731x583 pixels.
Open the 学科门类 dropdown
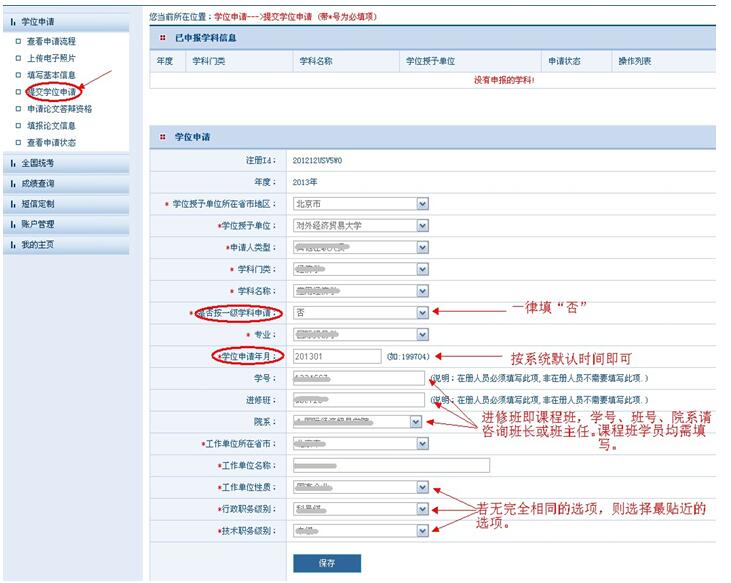[361, 269]
